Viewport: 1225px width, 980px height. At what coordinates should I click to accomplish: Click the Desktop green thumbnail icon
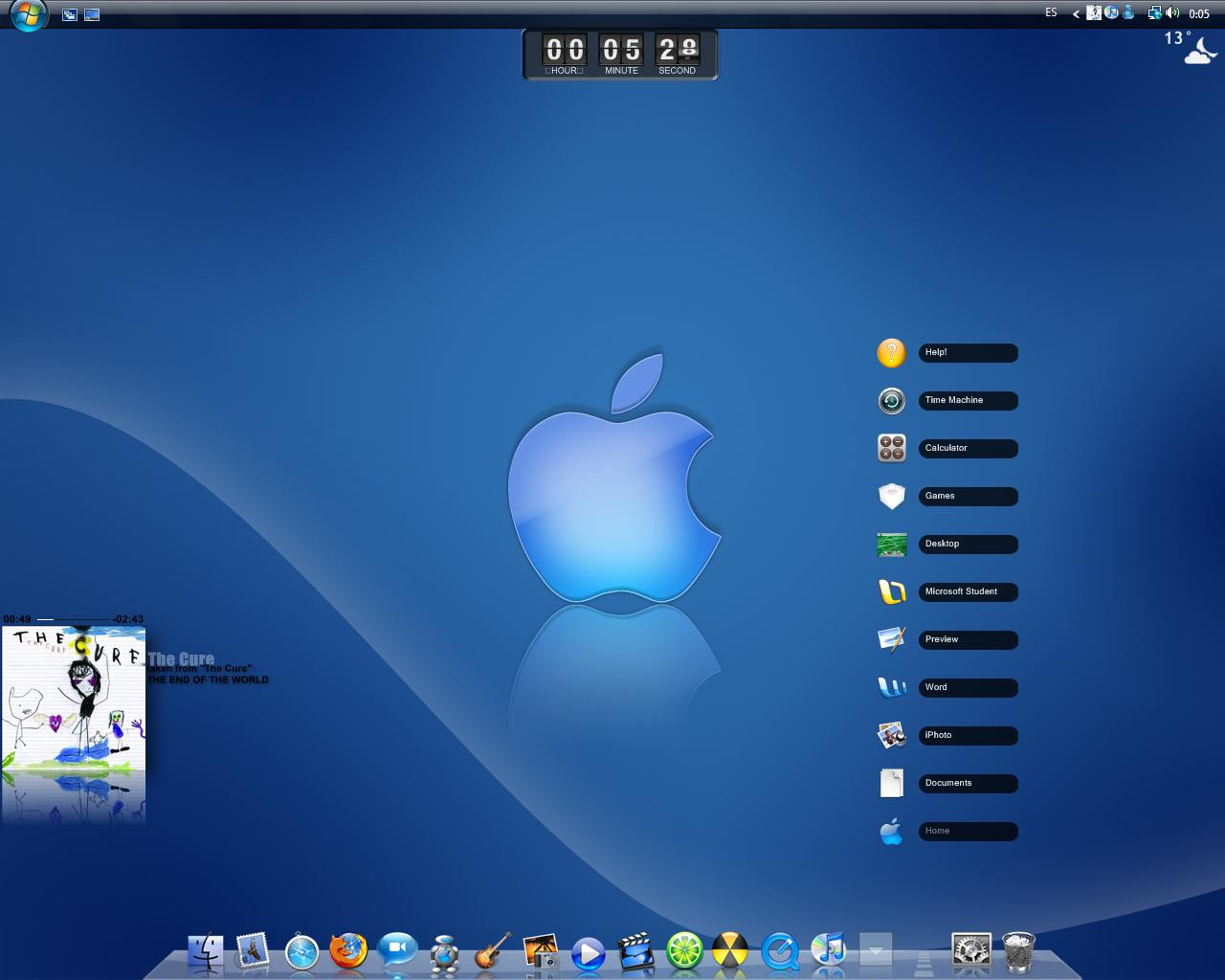click(x=891, y=545)
